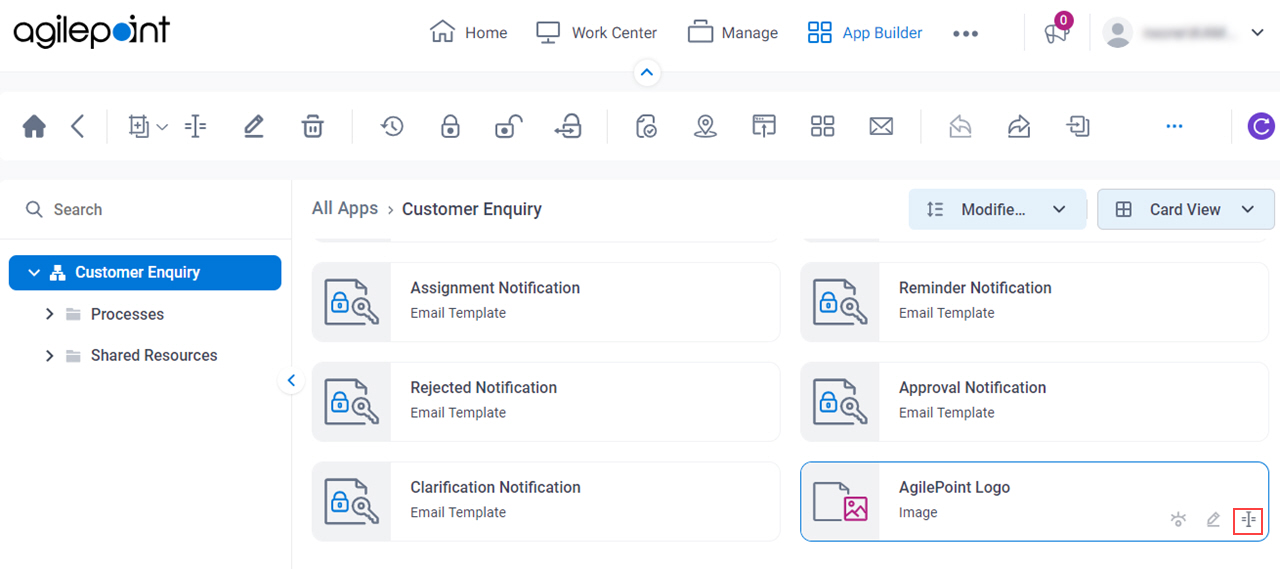Click the location pin toolbar icon
Viewport: 1280px width, 569px height.
click(706, 126)
